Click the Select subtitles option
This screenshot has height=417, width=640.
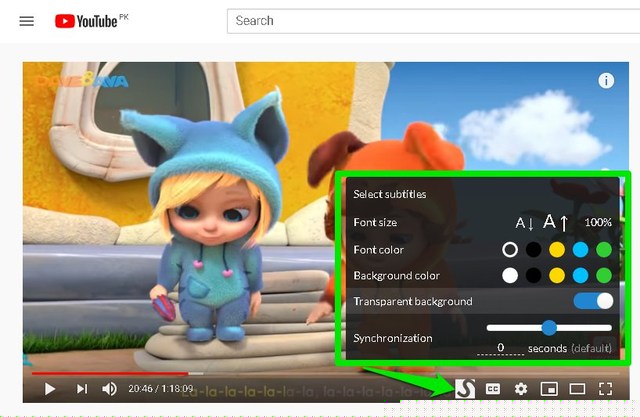[390, 194]
